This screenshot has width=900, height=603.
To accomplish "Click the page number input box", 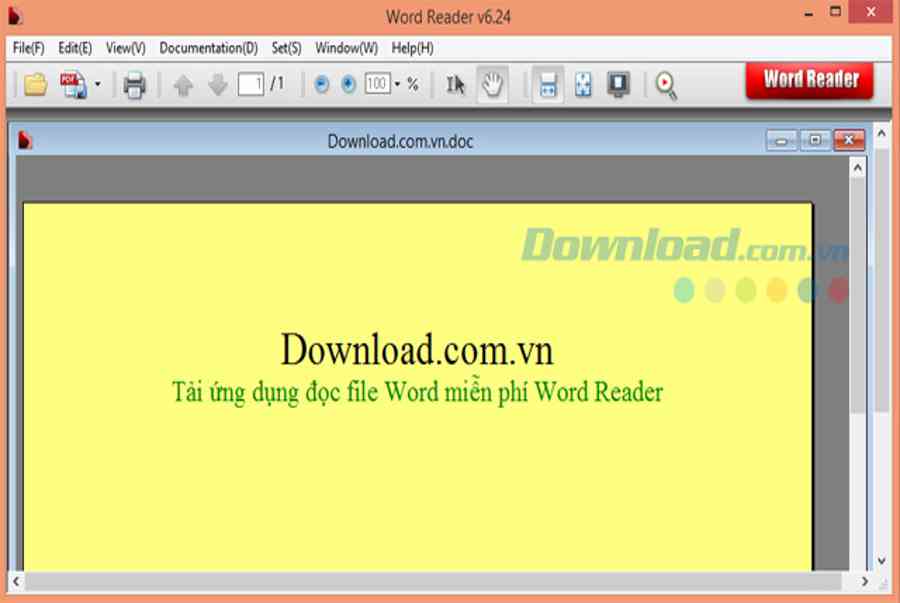I will [x=250, y=85].
